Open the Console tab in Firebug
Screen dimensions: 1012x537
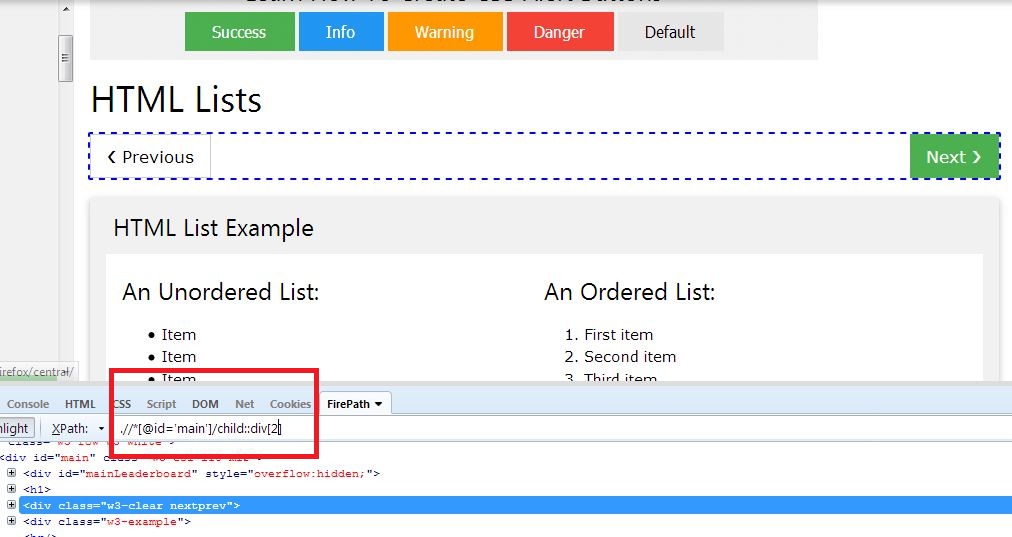click(28, 403)
